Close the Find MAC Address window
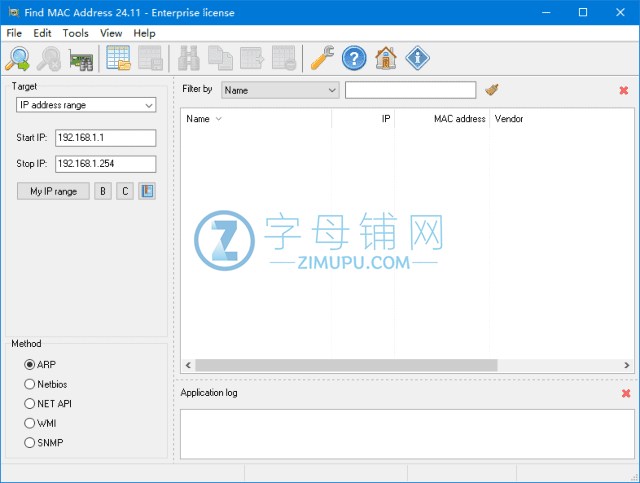640x483 pixels. pyautogui.click(x=620, y=12)
